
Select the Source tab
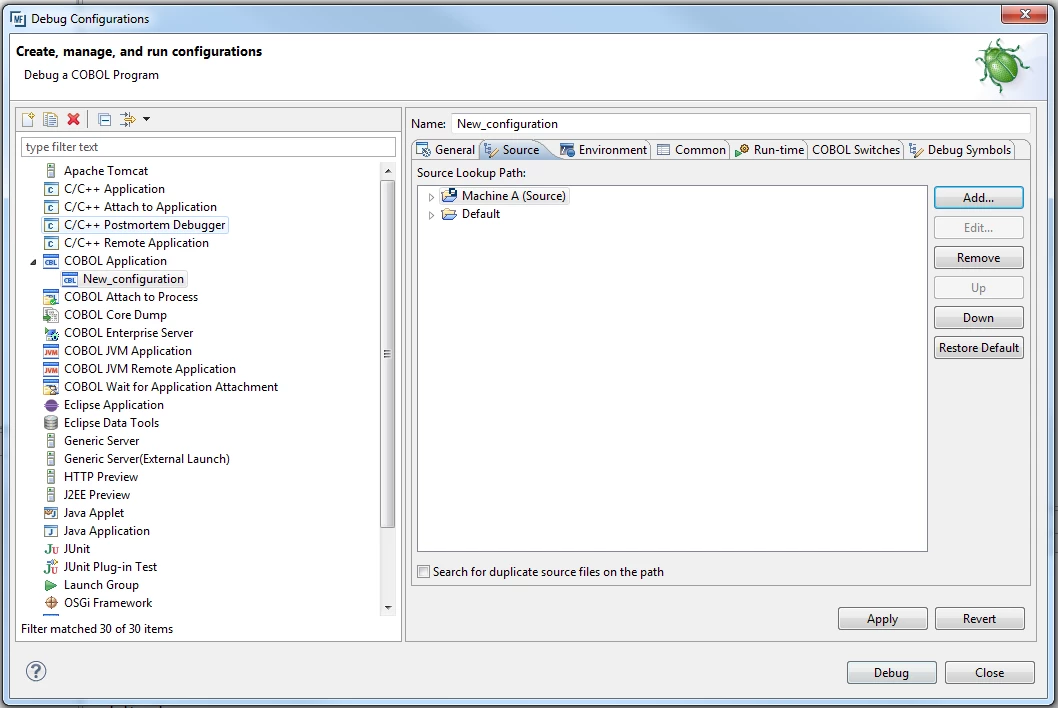pyautogui.click(x=514, y=150)
